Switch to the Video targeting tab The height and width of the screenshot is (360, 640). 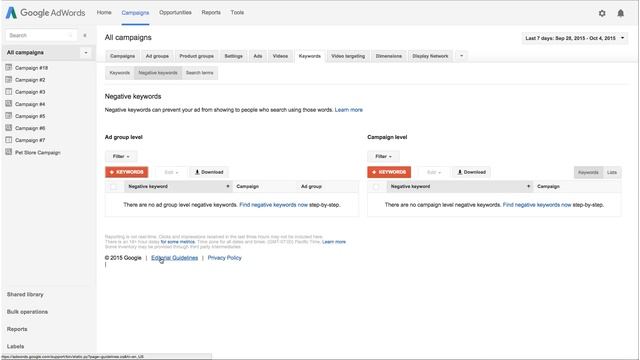pos(348,56)
